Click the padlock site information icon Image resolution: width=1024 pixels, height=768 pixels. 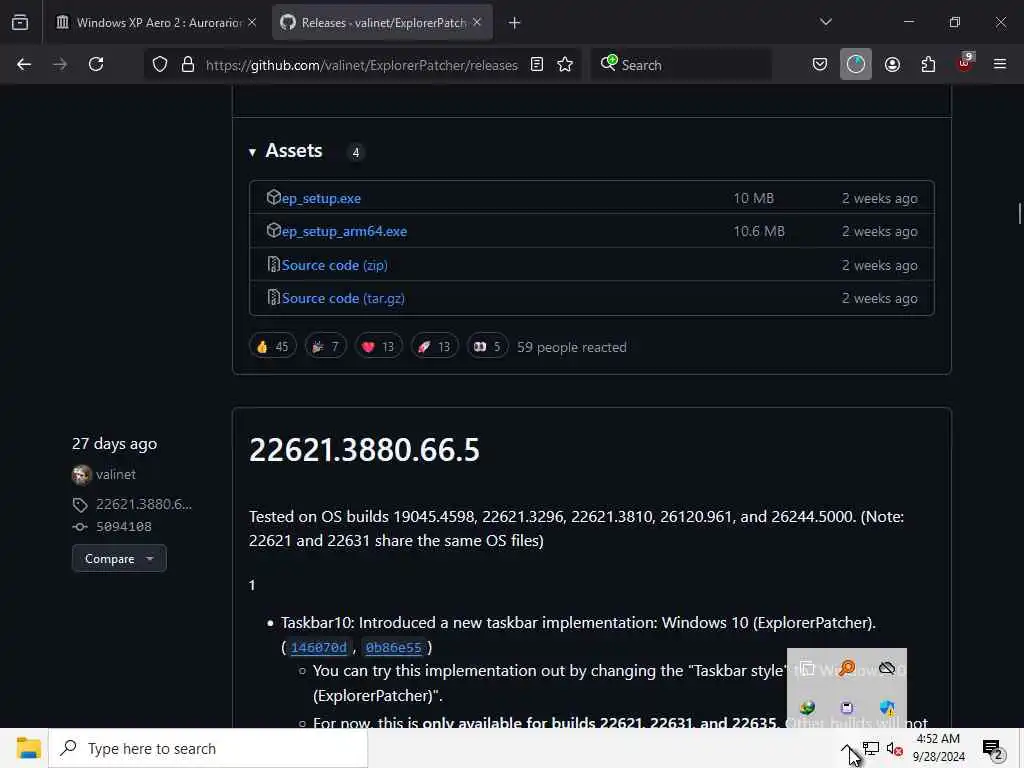[188, 65]
